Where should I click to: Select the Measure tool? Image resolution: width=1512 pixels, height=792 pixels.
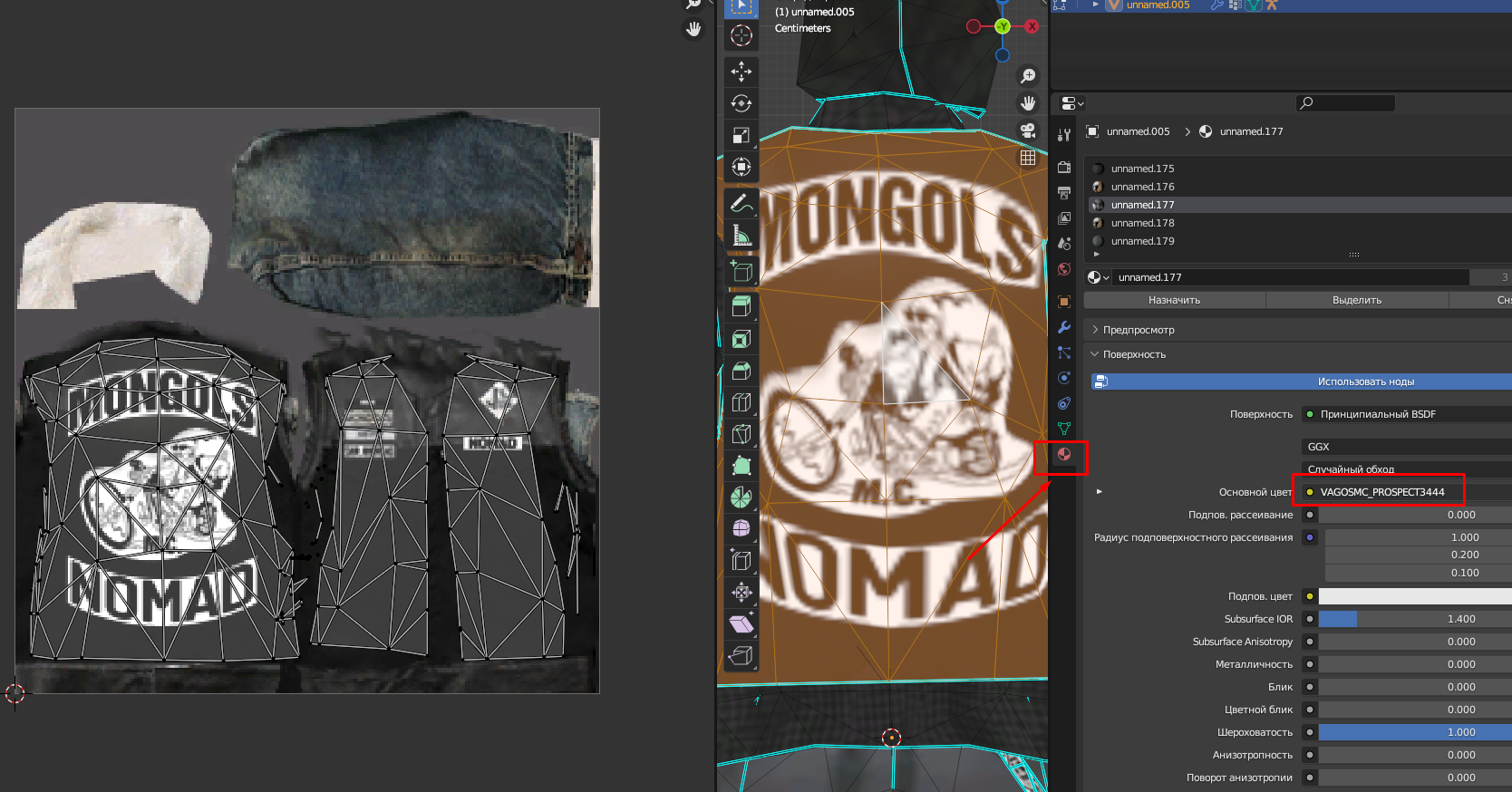tap(741, 236)
